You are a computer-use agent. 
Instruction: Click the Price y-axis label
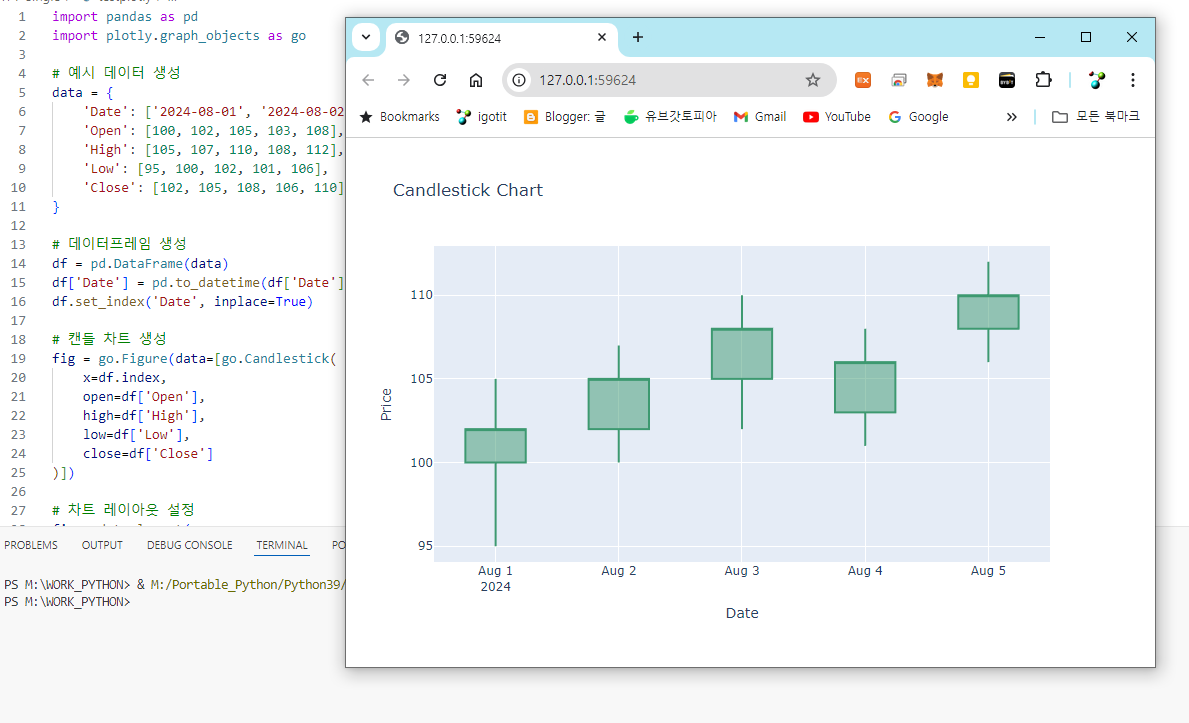click(x=386, y=404)
